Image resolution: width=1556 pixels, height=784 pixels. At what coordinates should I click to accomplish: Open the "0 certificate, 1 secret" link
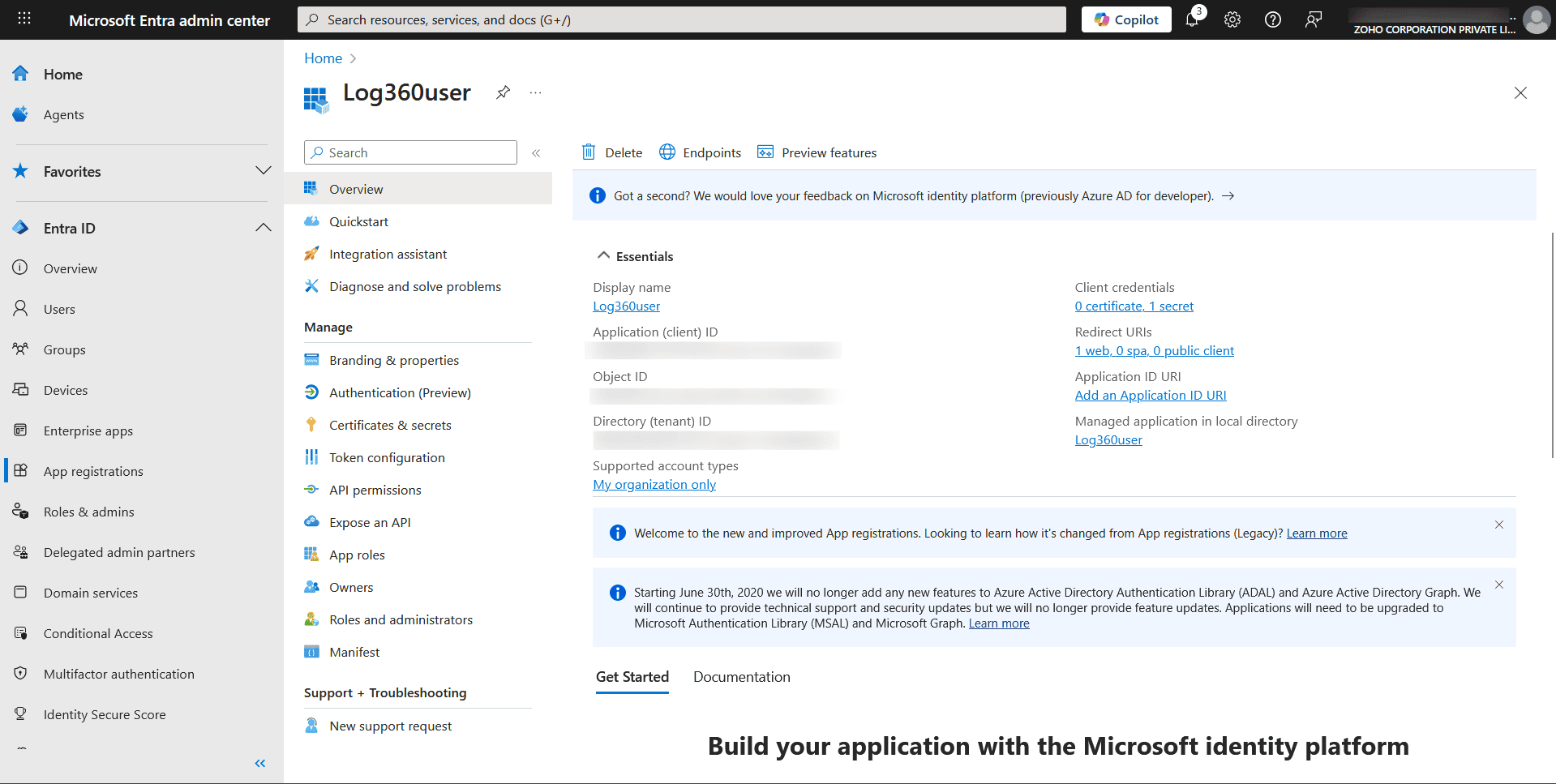[1134, 306]
